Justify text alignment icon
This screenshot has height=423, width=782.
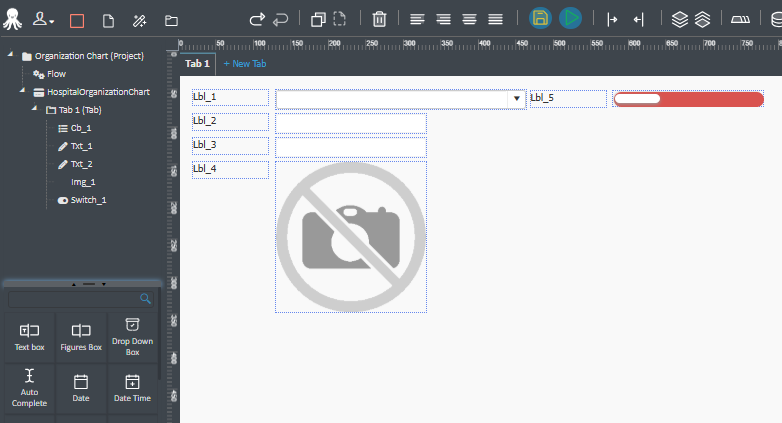coord(495,19)
